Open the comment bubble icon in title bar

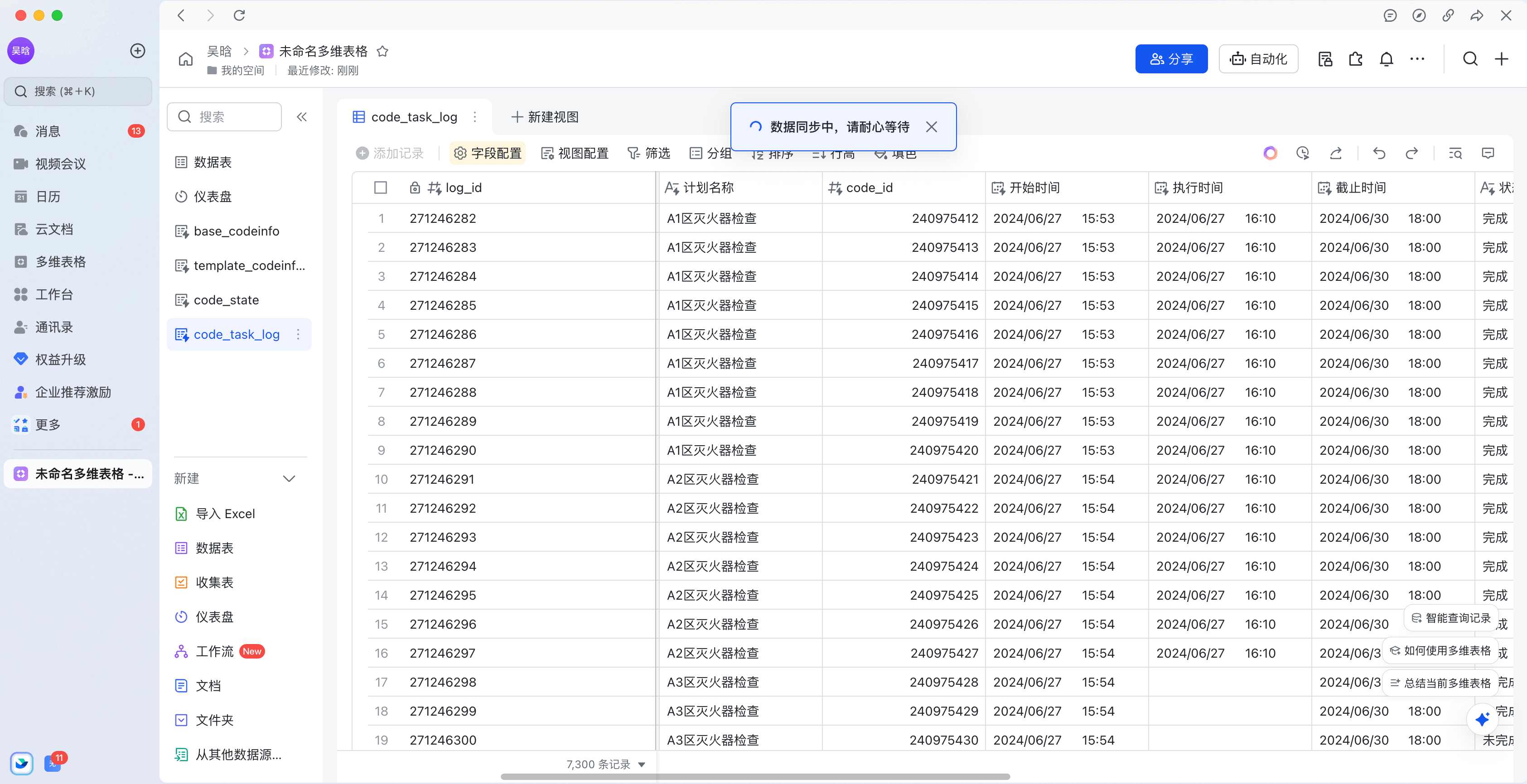pyautogui.click(x=1390, y=15)
